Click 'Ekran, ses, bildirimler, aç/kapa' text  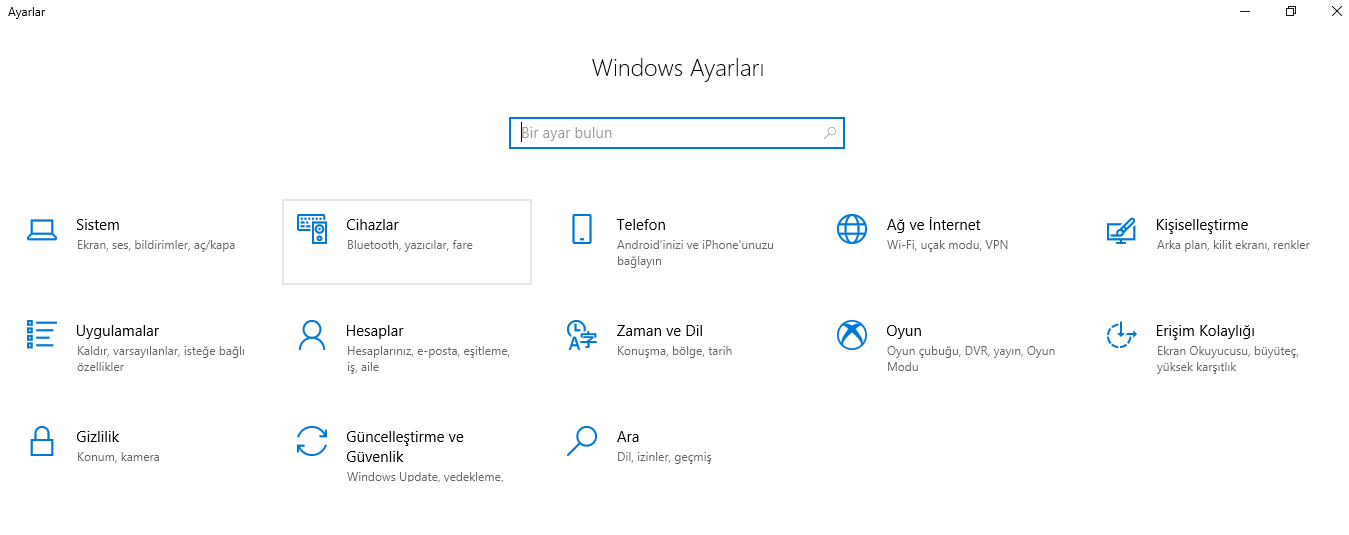click(x=156, y=245)
